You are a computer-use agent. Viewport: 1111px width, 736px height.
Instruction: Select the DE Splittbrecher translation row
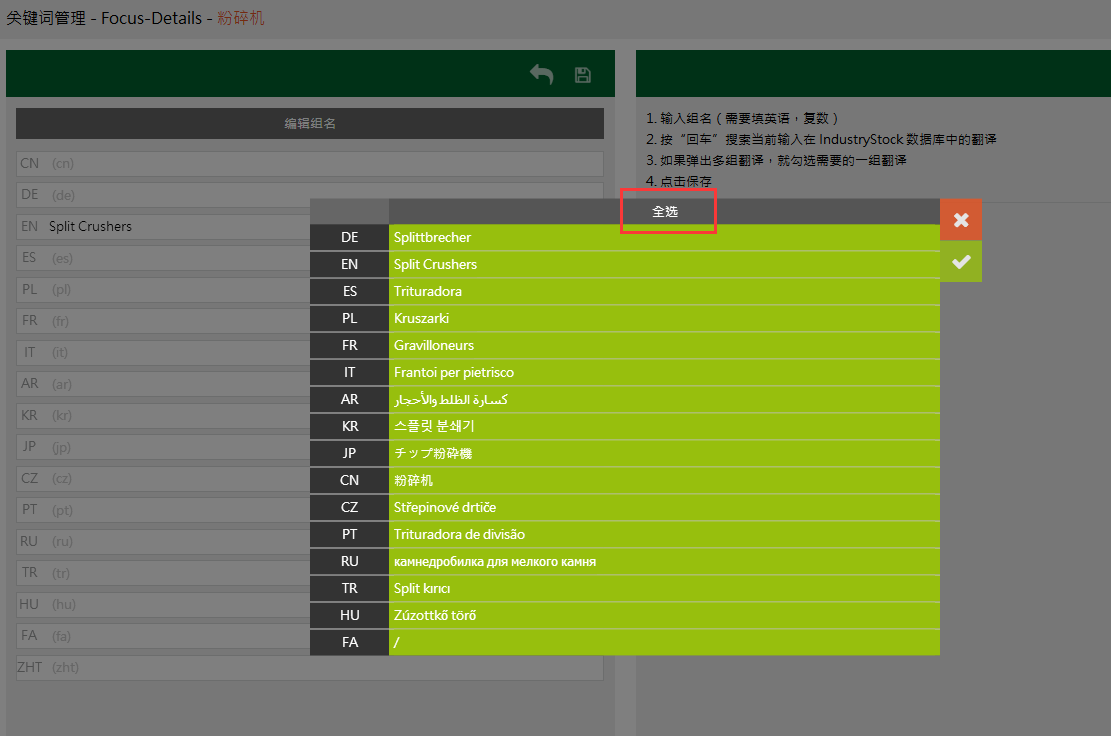point(664,238)
